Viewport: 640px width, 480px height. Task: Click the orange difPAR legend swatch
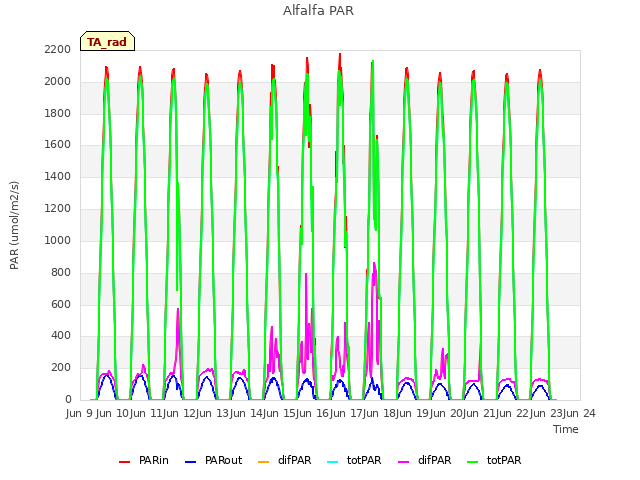coord(264,462)
